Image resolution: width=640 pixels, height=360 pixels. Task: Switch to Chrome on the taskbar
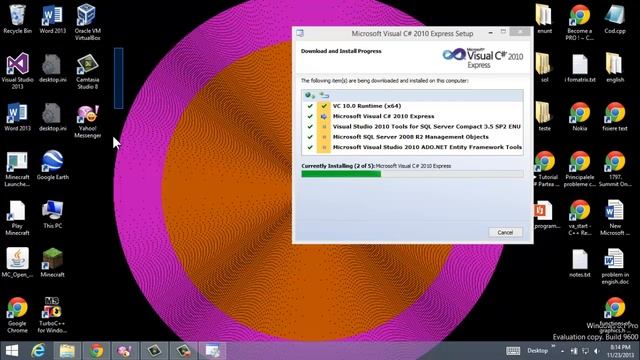(x=96, y=351)
